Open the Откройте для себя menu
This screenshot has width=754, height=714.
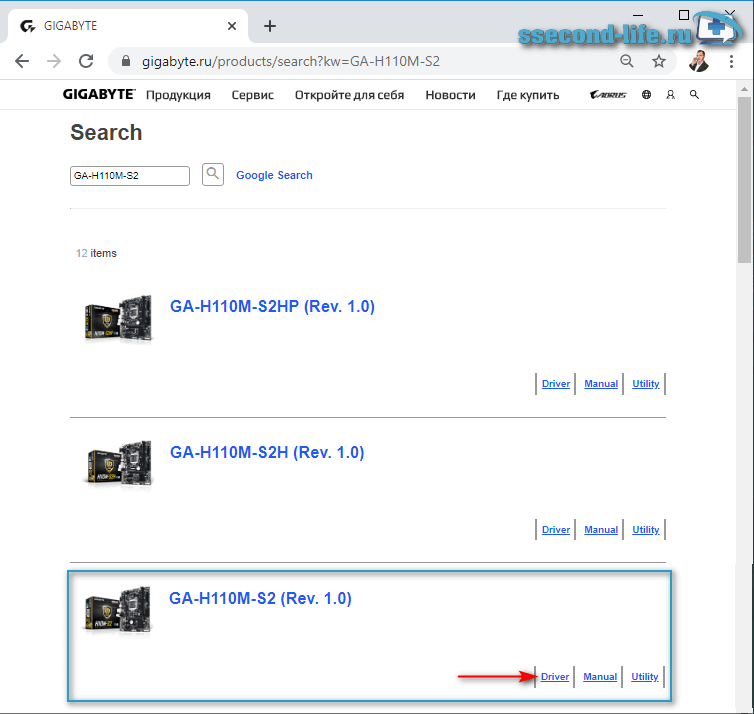coord(350,95)
